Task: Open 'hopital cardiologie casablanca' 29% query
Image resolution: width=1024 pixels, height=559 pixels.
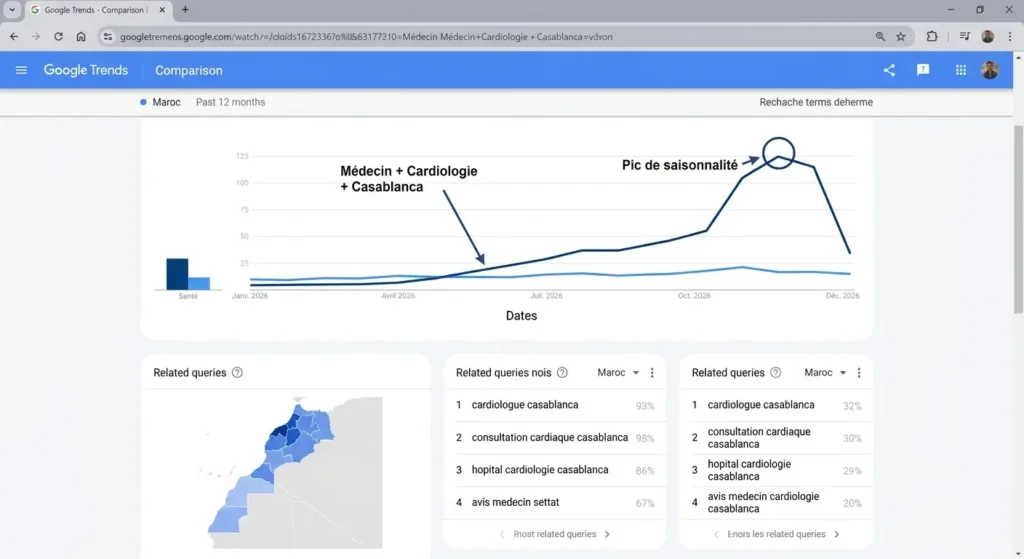Action: pyautogui.click(x=776, y=470)
